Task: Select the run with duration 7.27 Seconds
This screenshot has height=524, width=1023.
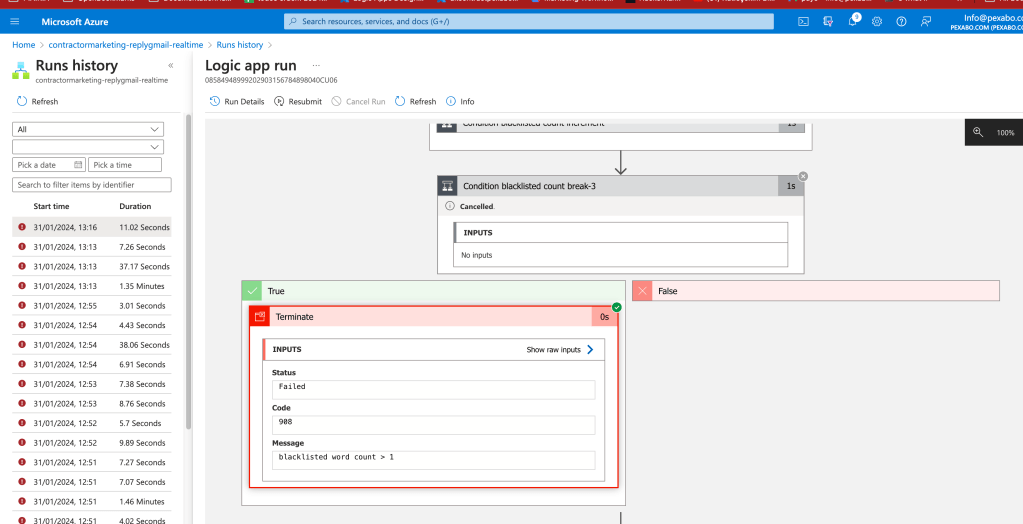Action: click(92, 462)
